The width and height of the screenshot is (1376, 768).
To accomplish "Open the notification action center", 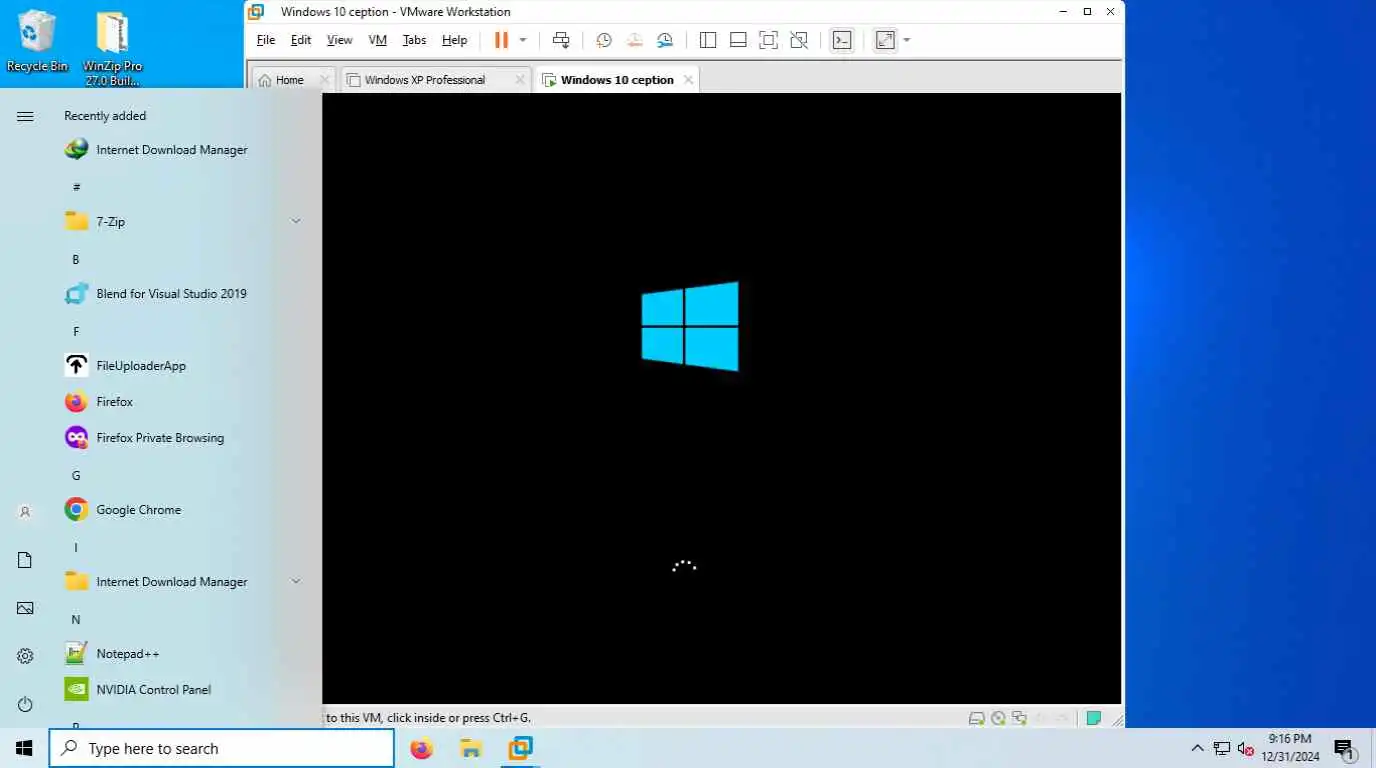I will click(1343, 748).
